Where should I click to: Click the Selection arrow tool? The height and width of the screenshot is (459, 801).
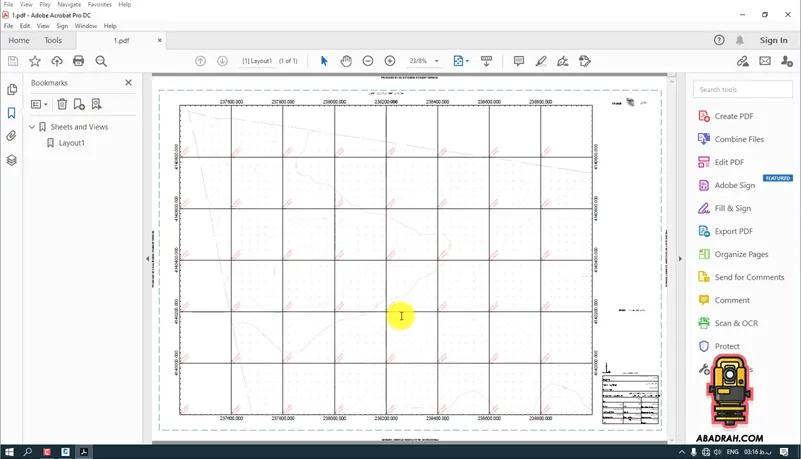pos(324,61)
